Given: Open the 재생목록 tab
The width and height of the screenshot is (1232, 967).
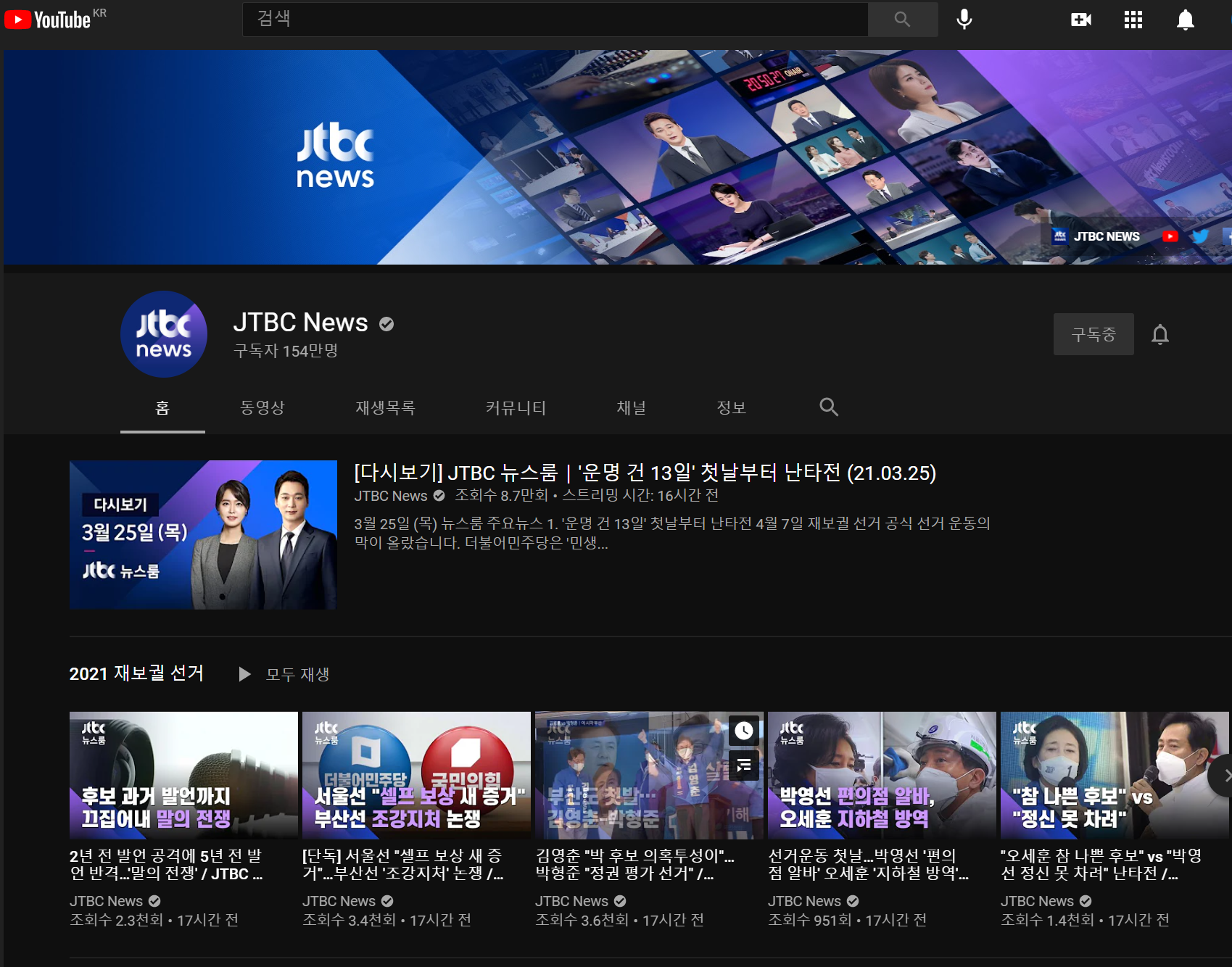Looking at the screenshot, I should click(385, 408).
